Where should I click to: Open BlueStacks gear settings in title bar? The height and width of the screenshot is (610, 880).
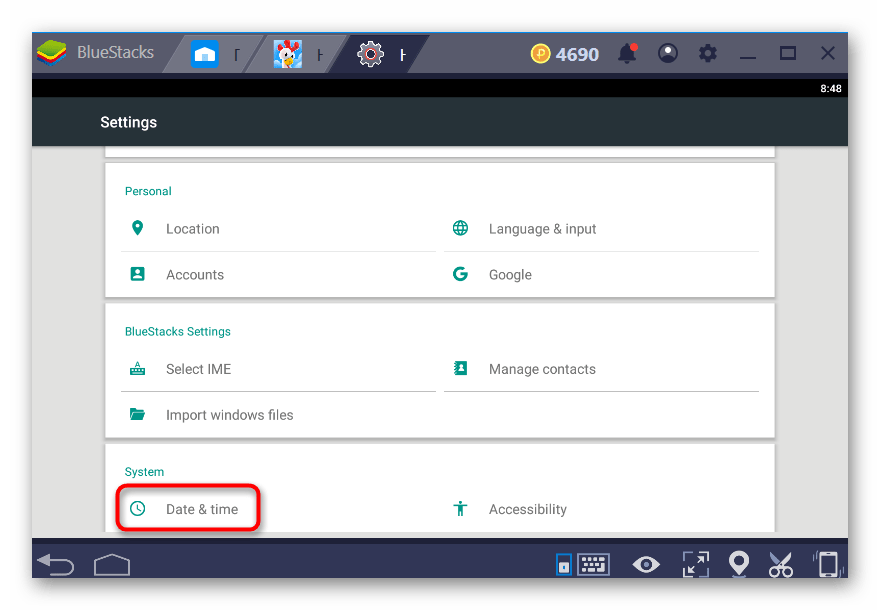[x=708, y=54]
